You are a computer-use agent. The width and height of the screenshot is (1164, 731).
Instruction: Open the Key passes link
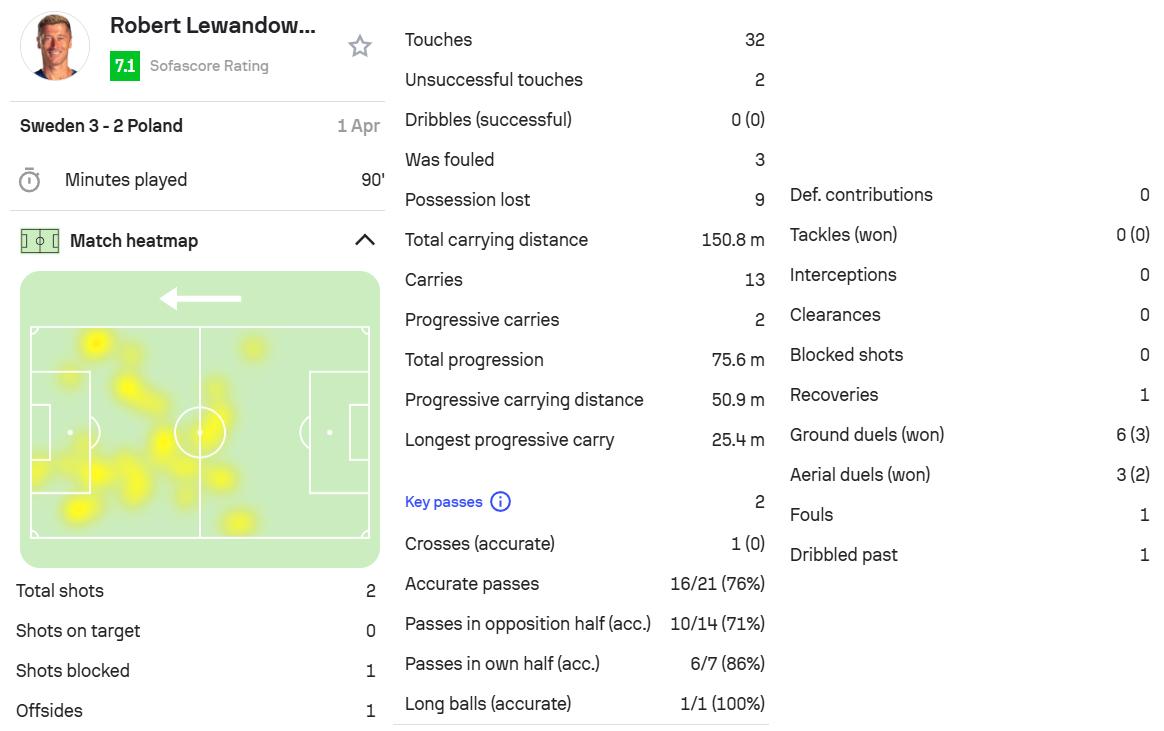coord(443,502)
